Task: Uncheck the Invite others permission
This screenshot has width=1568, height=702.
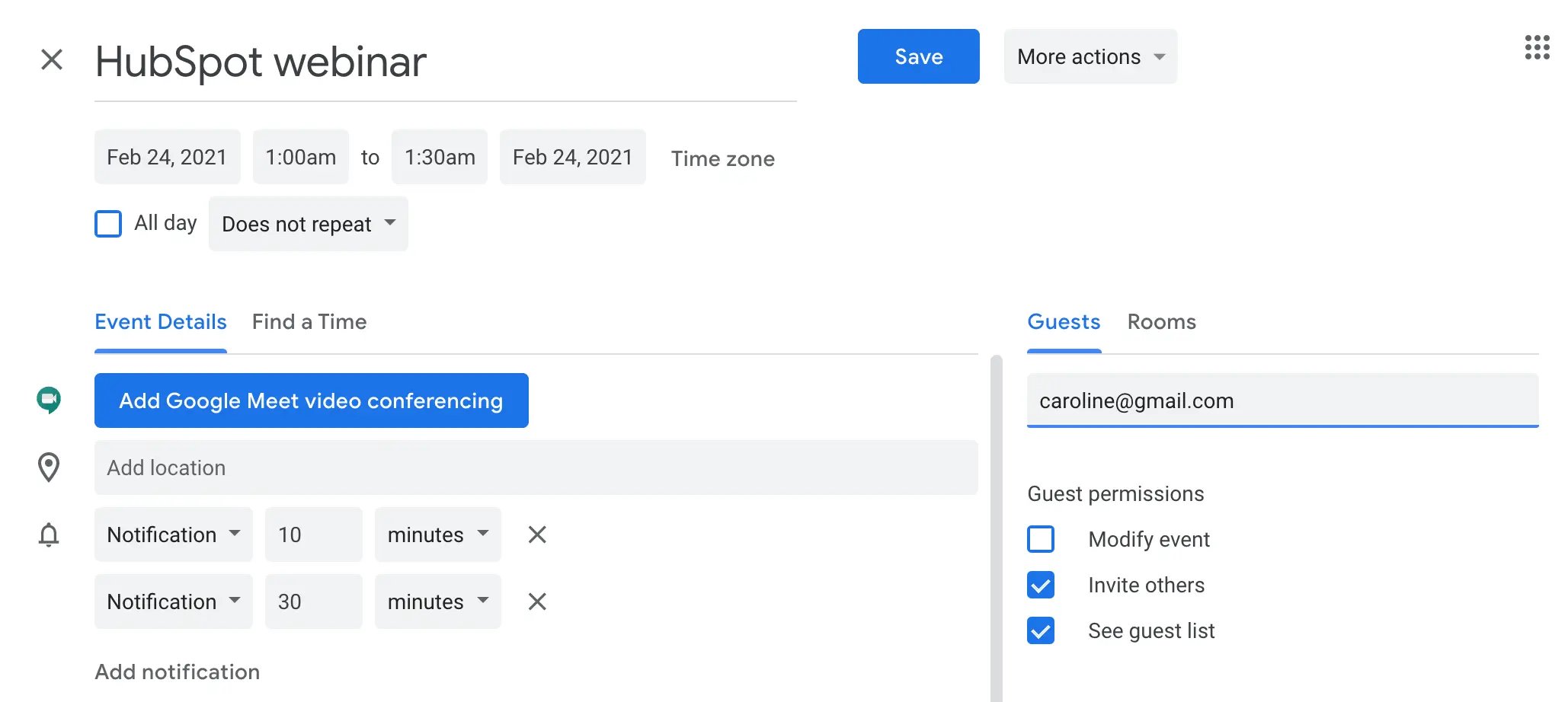Action: tap(1041, 585)
